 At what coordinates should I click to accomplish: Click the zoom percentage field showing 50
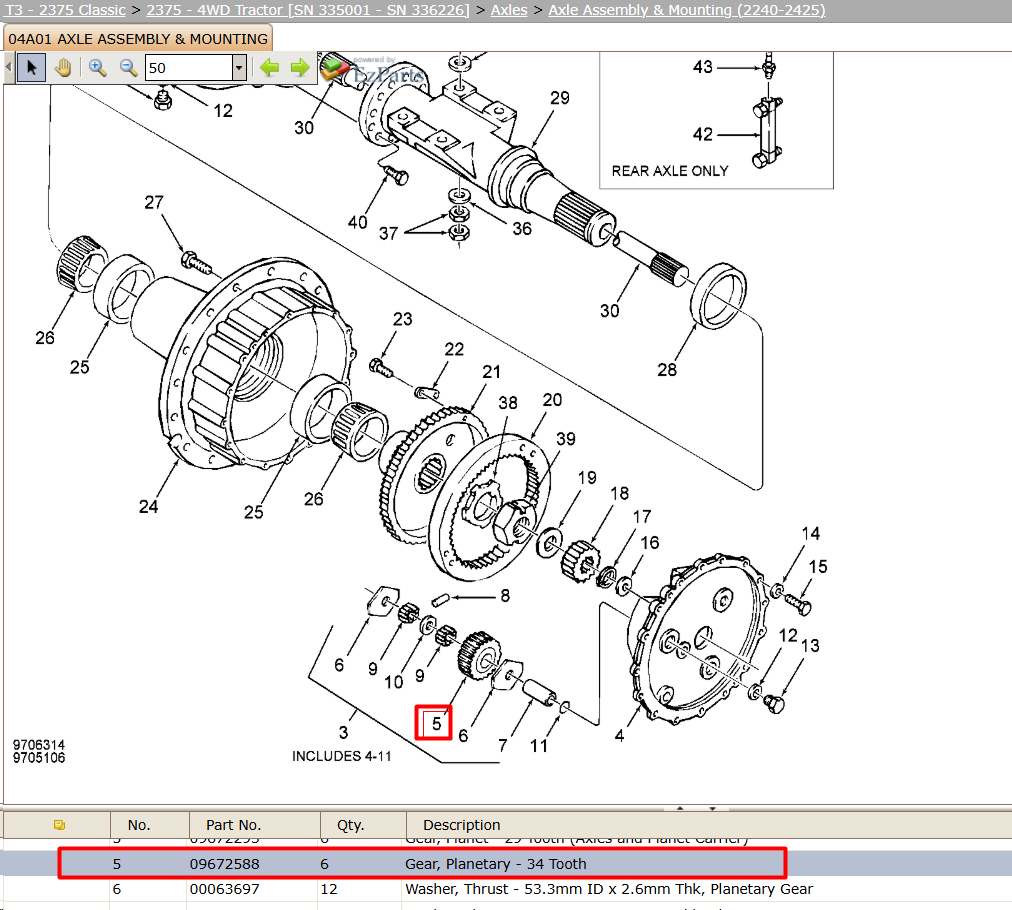pyautogui.click(x=188, y=68)
